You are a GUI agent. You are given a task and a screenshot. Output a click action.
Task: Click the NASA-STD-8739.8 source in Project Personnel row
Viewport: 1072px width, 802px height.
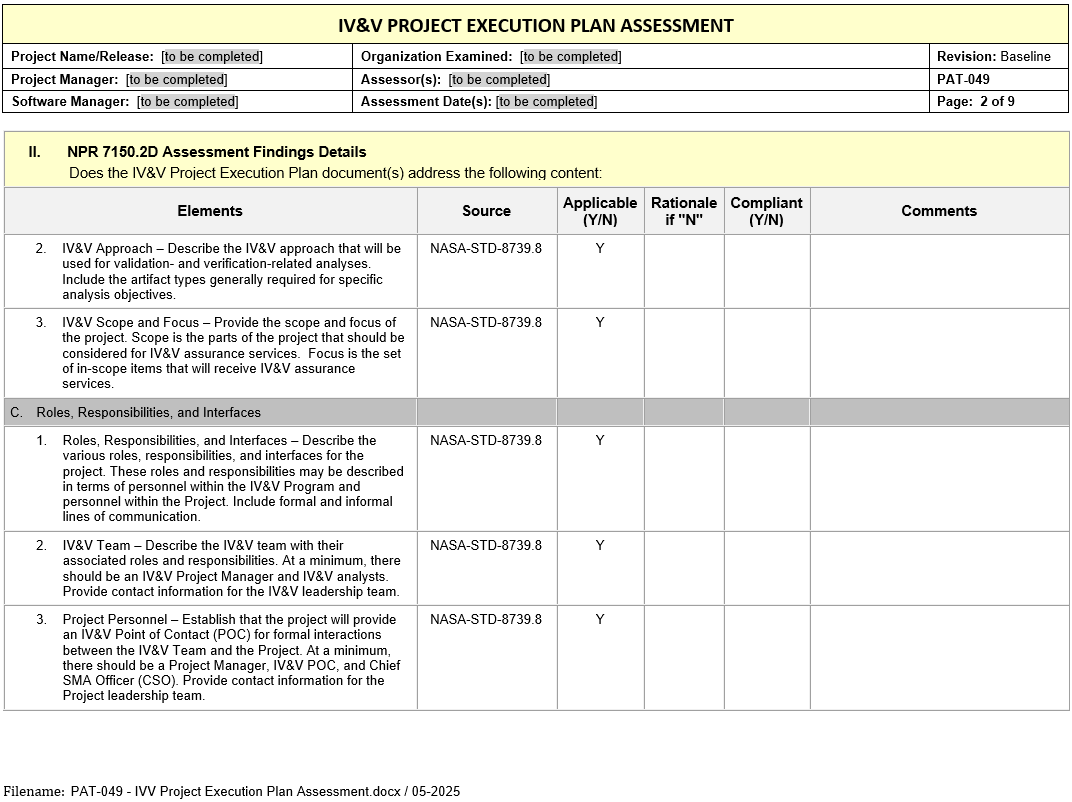486,619
